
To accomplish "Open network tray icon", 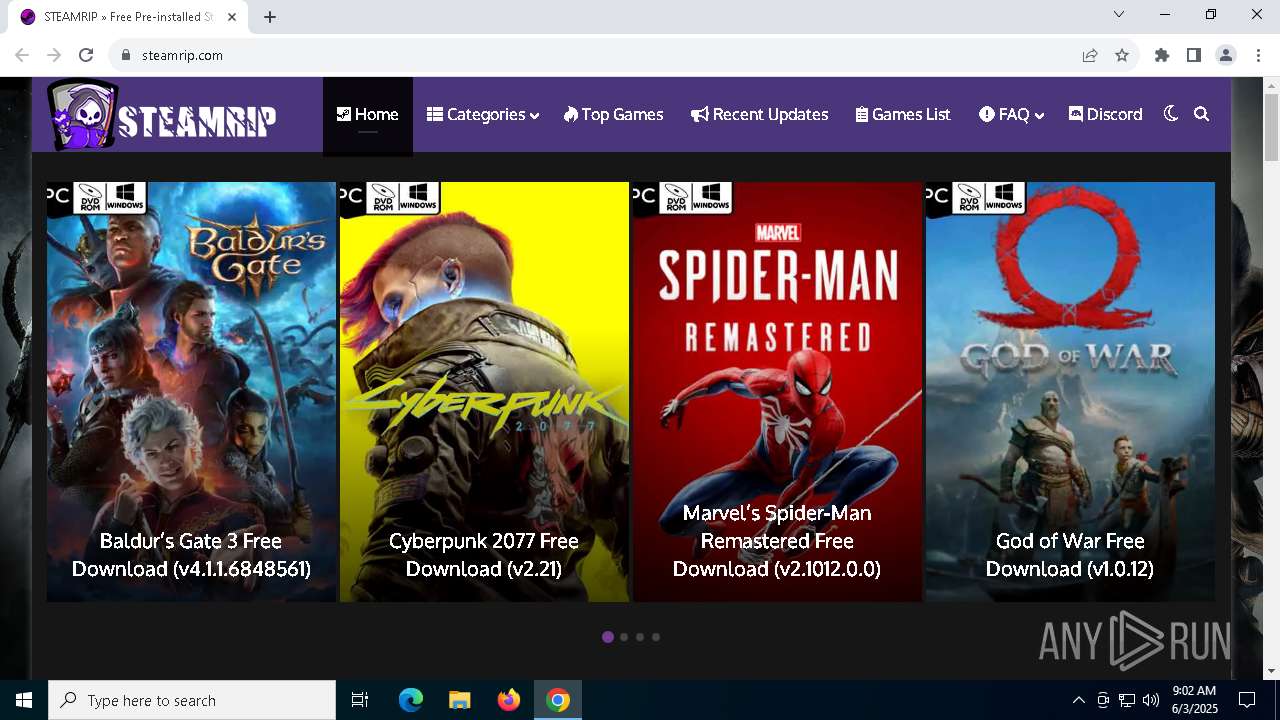I will pyautogui.click(x=1127, y=700).
